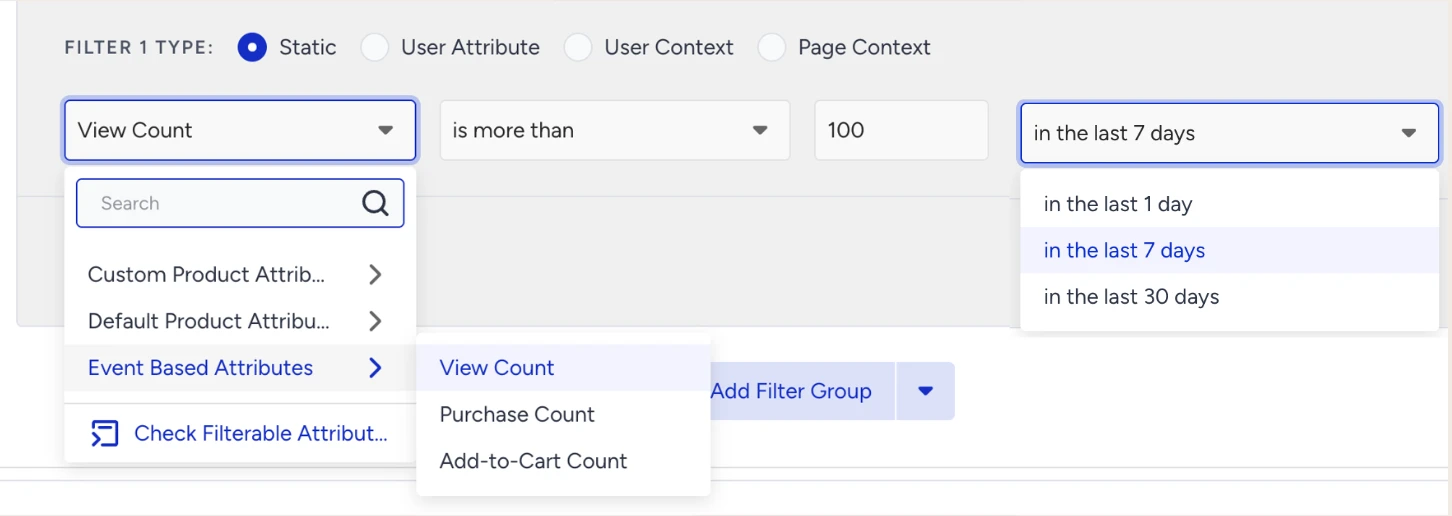Viewport: 1452px width, 516px height.
Task: Choose the User Context radio option
Action: [578, 47]
